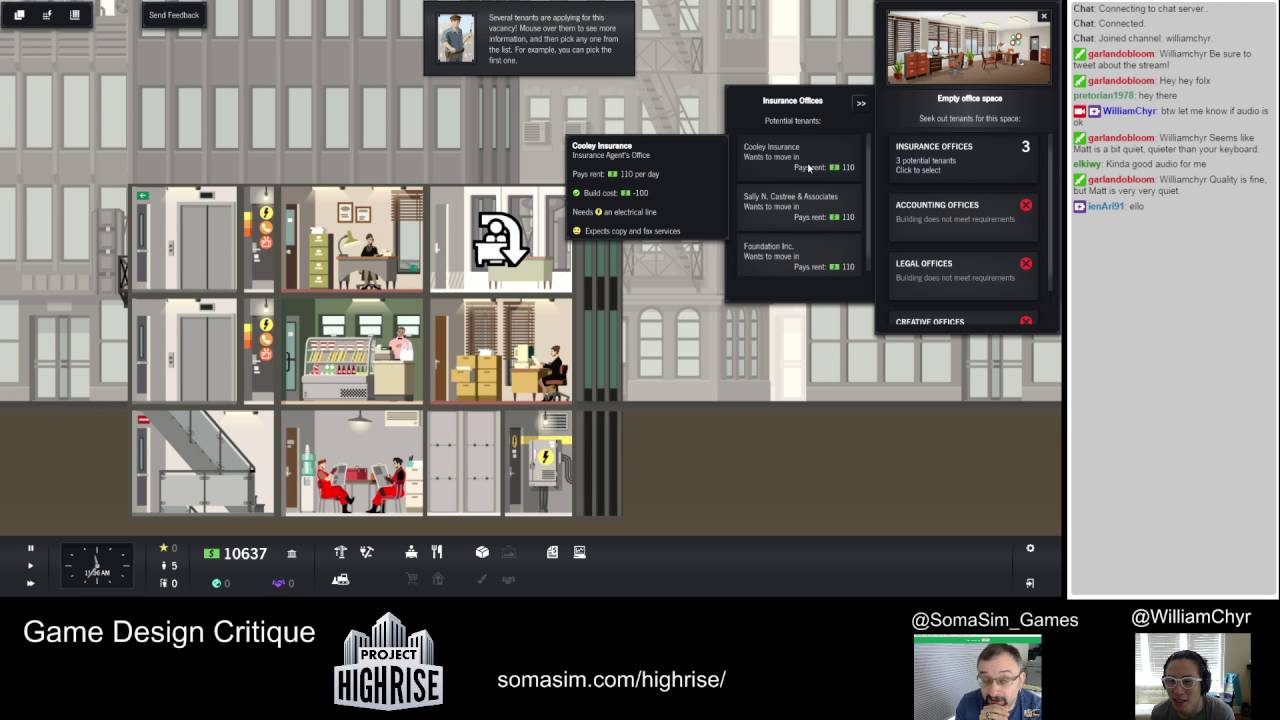Click the vacant office move-in icon
The image size is (1280, 720).
[500, 241]
